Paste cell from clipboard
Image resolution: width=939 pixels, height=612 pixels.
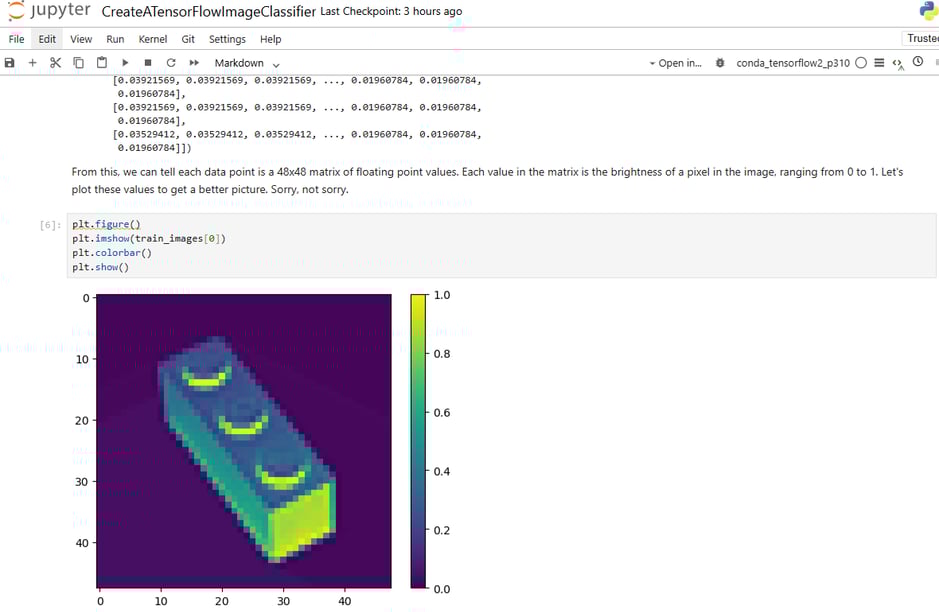coord(102,63)
